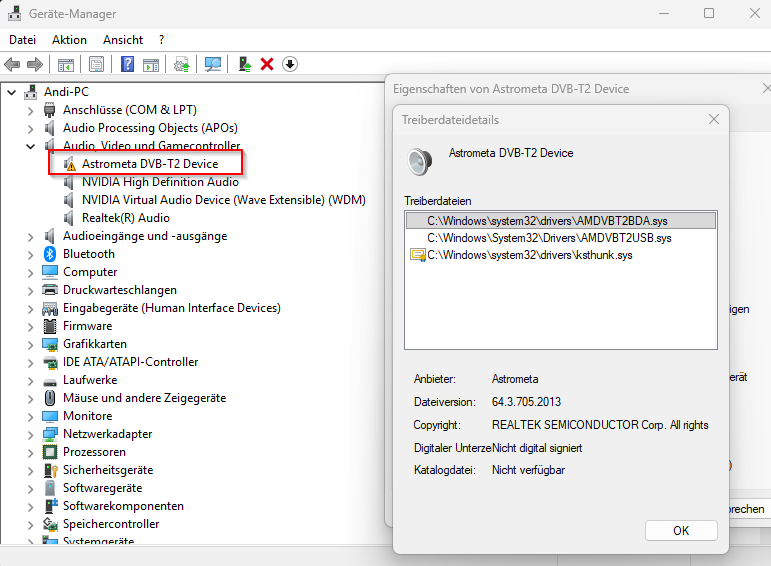Click the enable device green arrow icon
Image resolution: width=771 pixels, height=566 pixels.
(x=245, y=64)
